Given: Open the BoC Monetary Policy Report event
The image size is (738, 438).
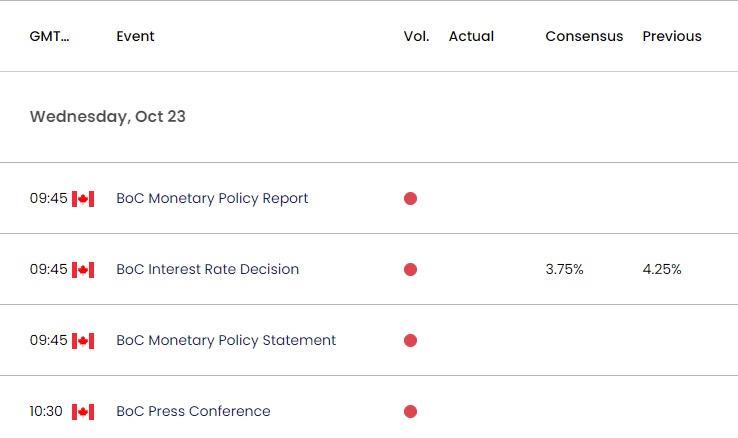Looking at the screenshot, I should (212, 199).
